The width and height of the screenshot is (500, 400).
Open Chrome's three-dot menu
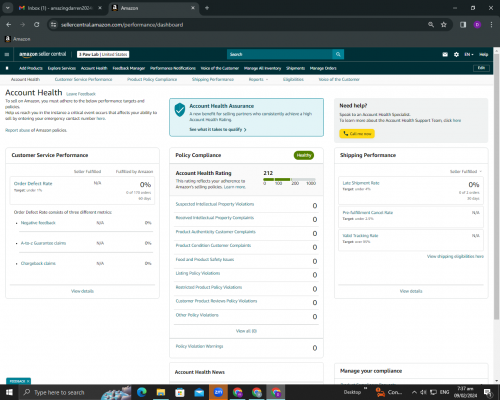[x=491, y=25]
